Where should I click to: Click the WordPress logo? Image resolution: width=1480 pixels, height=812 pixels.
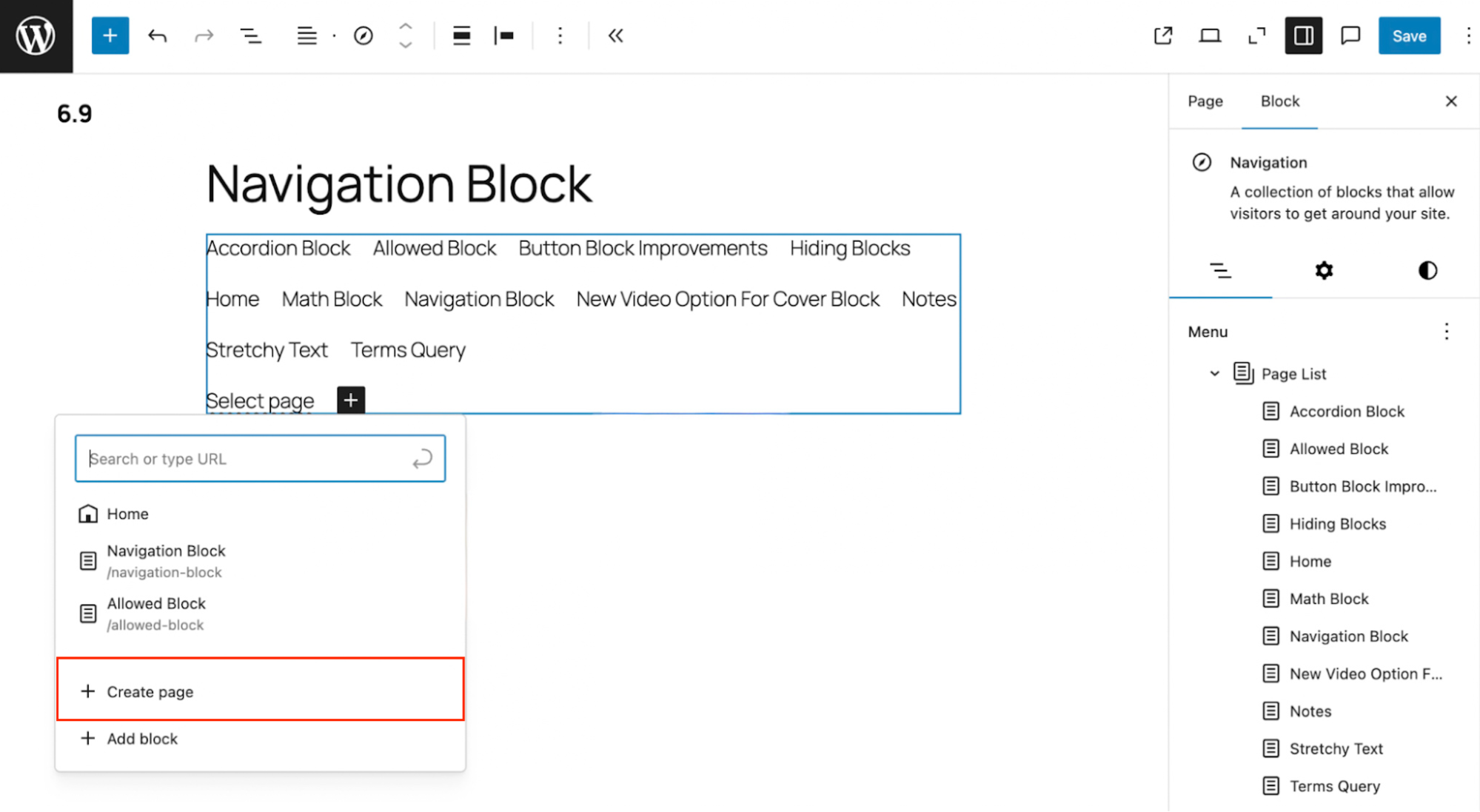click(x=36, y=35)
